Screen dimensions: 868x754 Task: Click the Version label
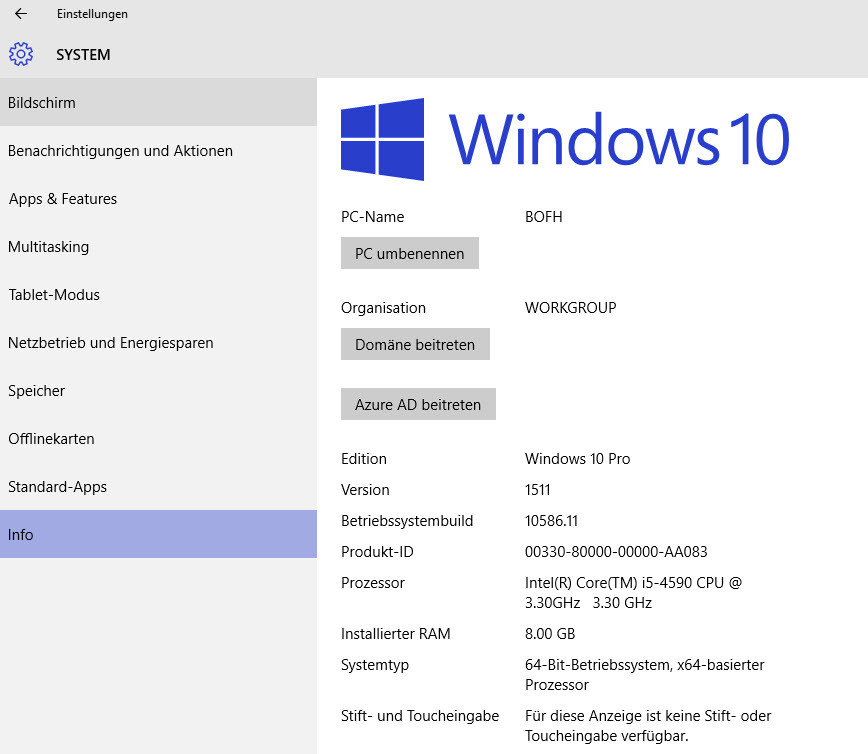click(x=365, y=489)
